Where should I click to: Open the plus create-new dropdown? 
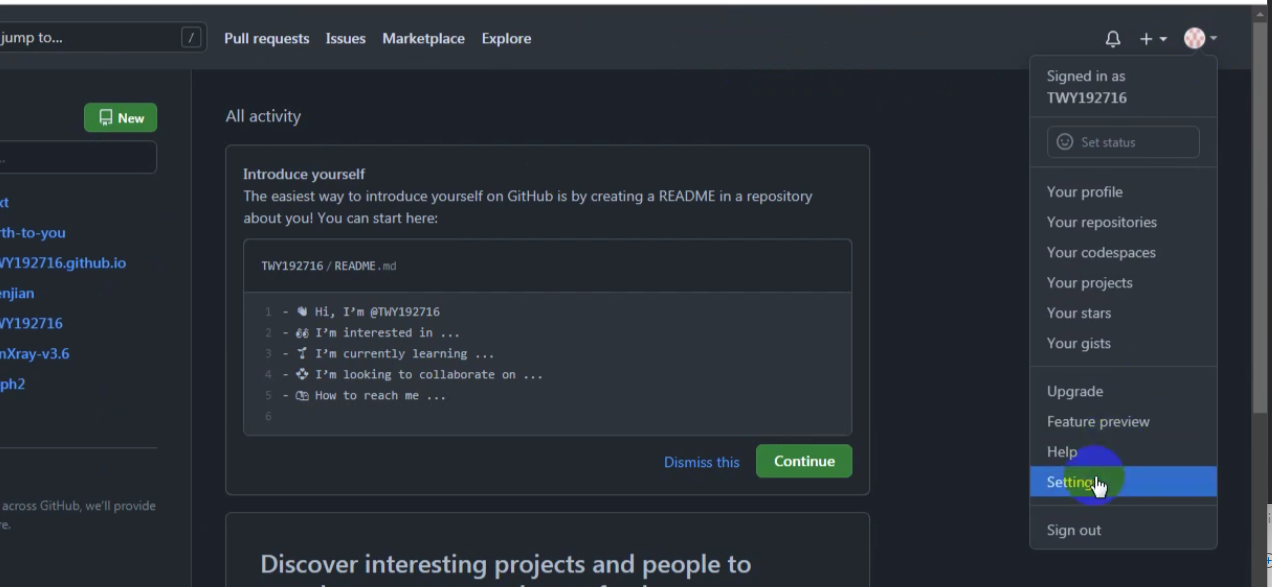[x=1153, y=39]
